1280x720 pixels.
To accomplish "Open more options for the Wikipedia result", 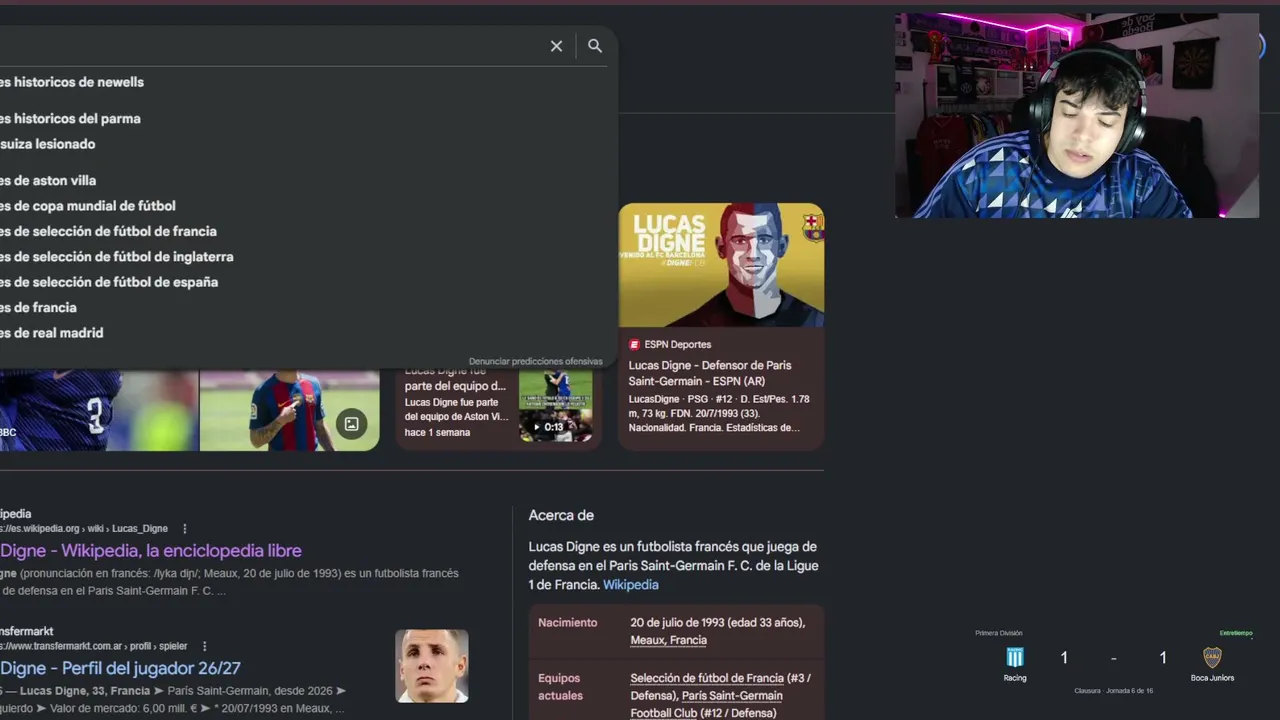I will 185,529.
